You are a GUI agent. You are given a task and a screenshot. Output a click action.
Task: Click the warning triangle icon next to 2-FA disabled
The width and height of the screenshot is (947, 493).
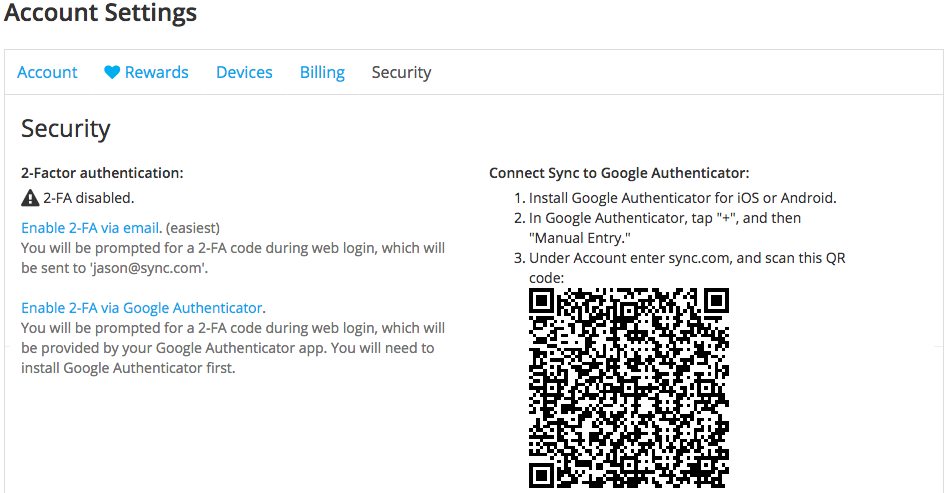tap(30, 198)
